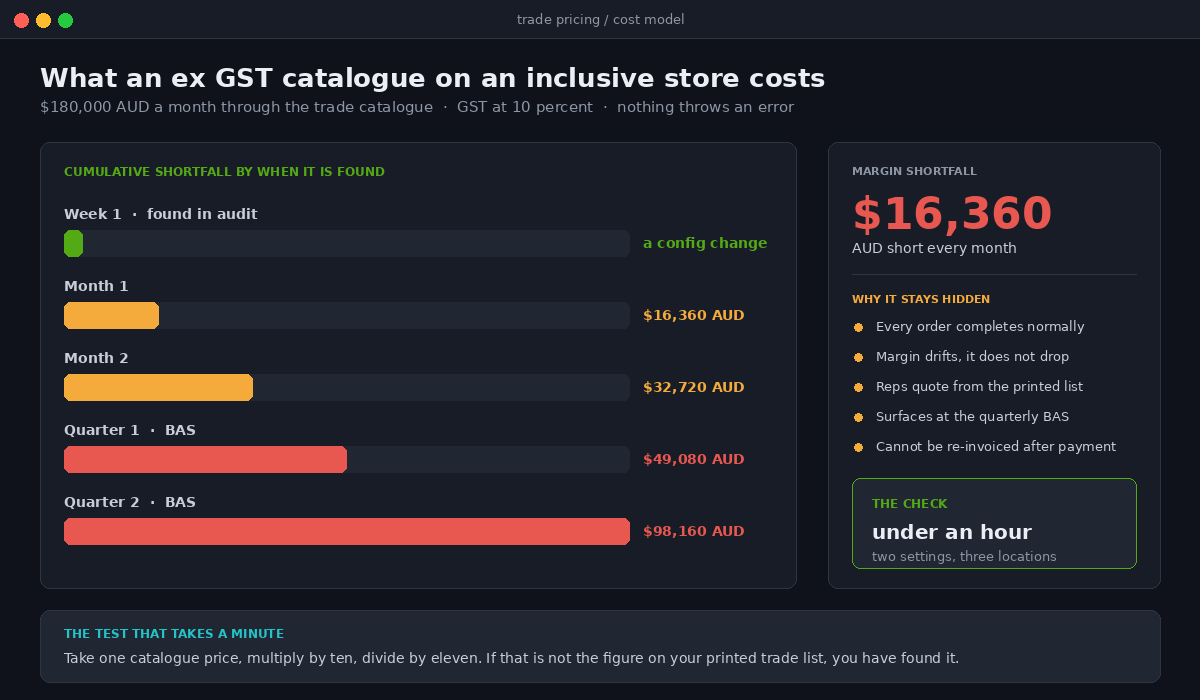1200x700 pixels.
Task: Click the '$49,080 AUD' value
Action: coord(694,459)
